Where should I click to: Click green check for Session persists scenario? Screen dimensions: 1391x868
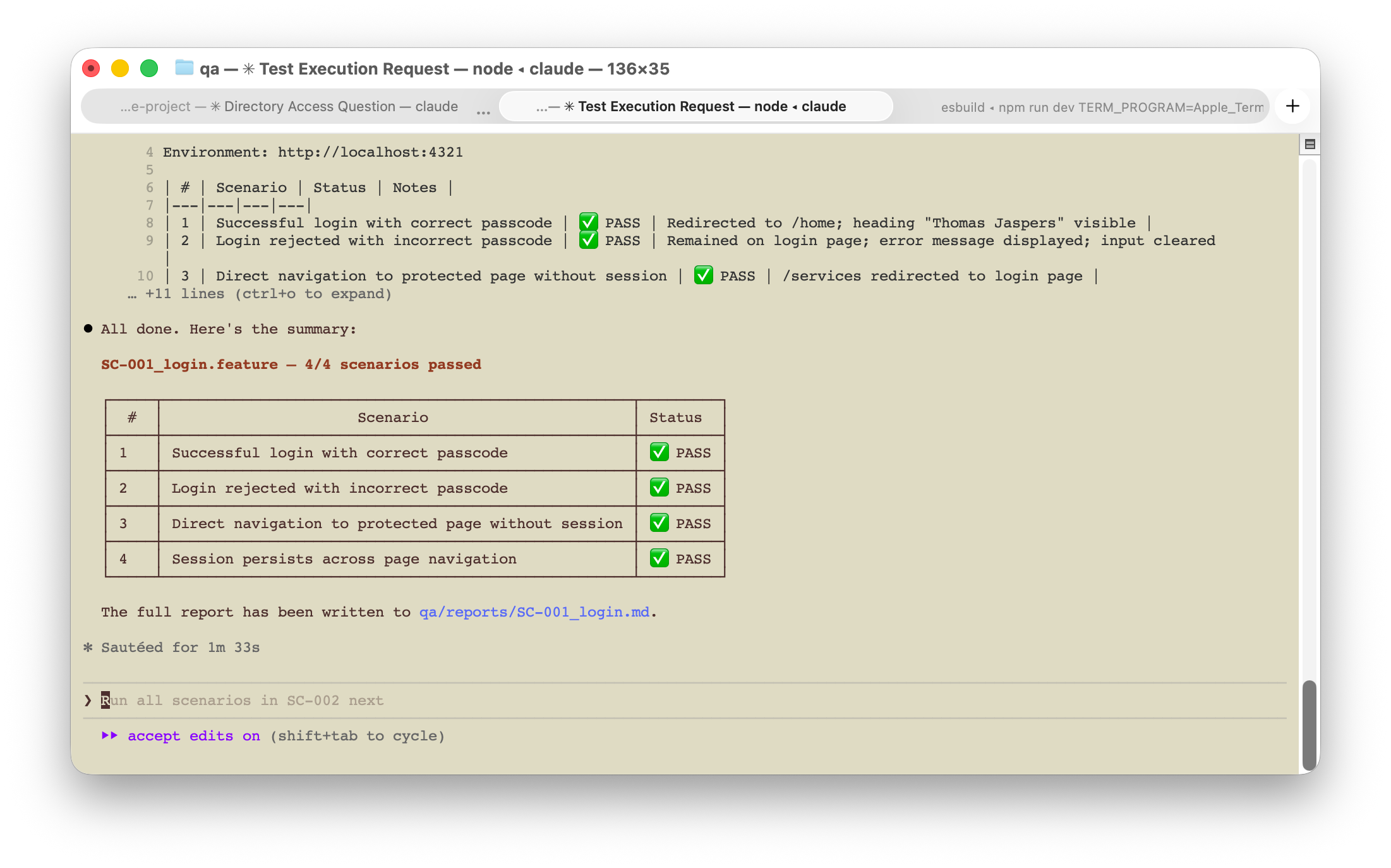(x=659, y=558)
